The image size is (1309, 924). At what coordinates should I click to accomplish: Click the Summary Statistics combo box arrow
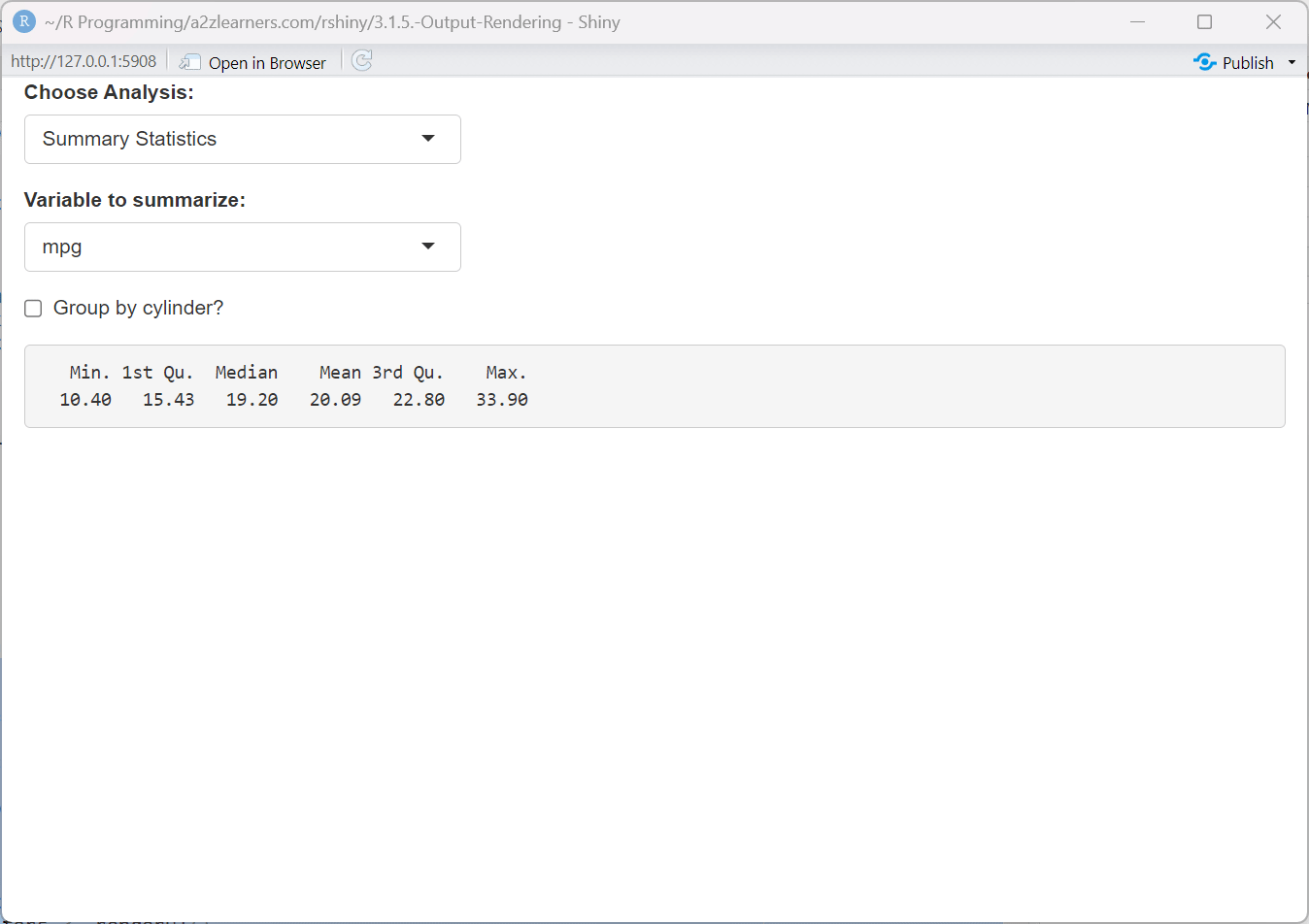pyautogui.click(x=427, y=139)
